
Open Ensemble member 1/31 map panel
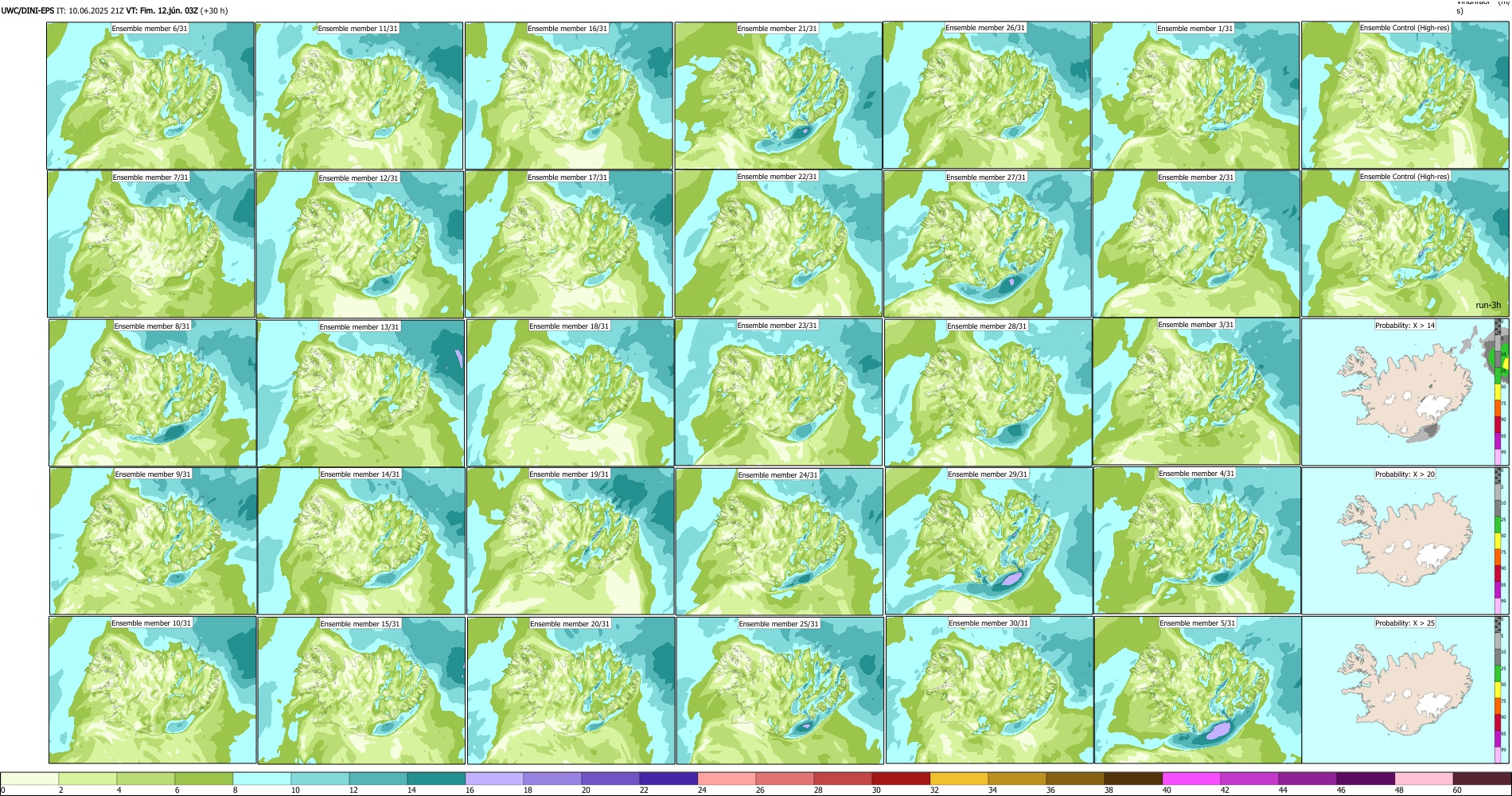click(1196, 96)
